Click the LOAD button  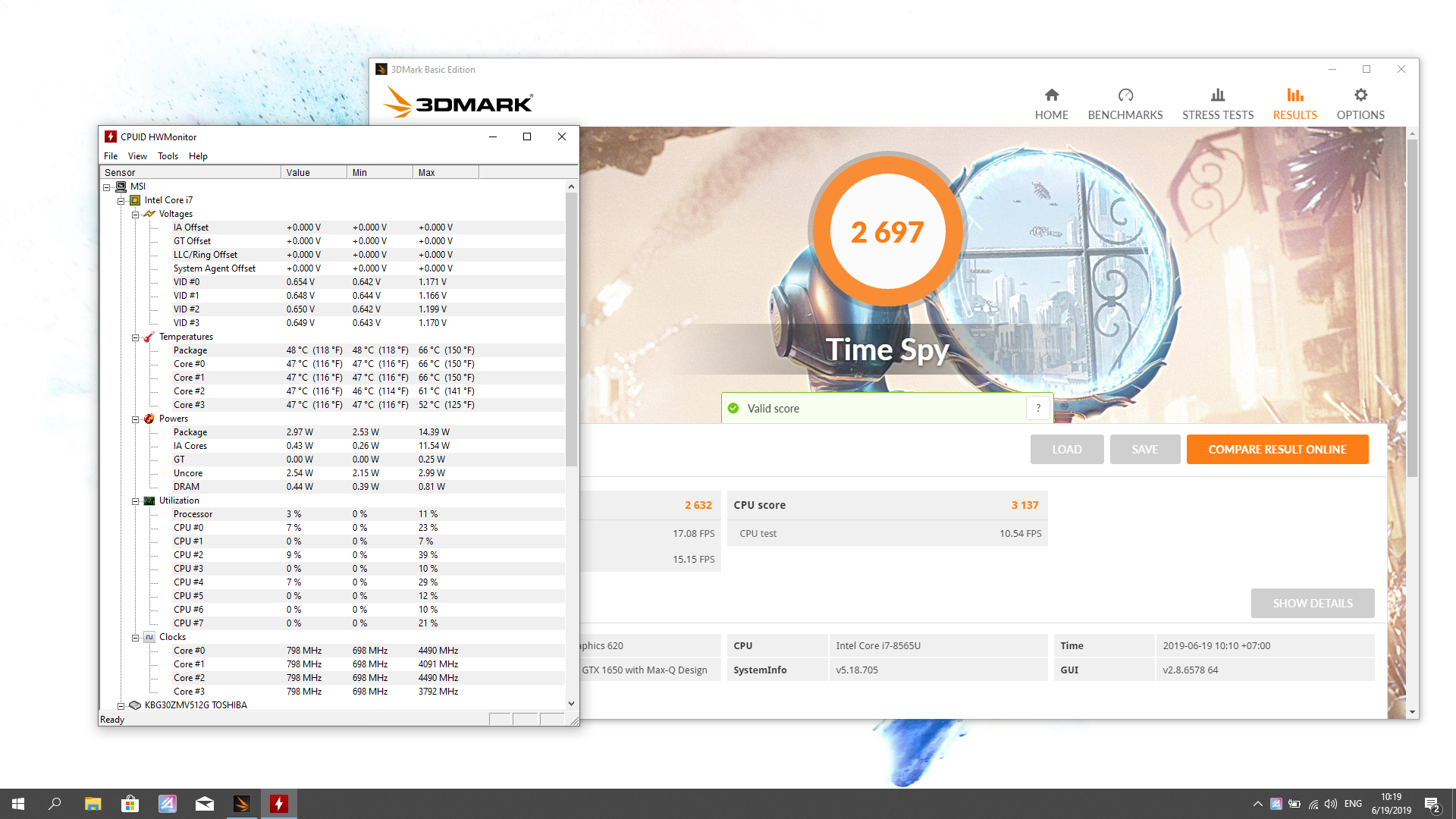pyautogui.click(x=1066, y=449)
